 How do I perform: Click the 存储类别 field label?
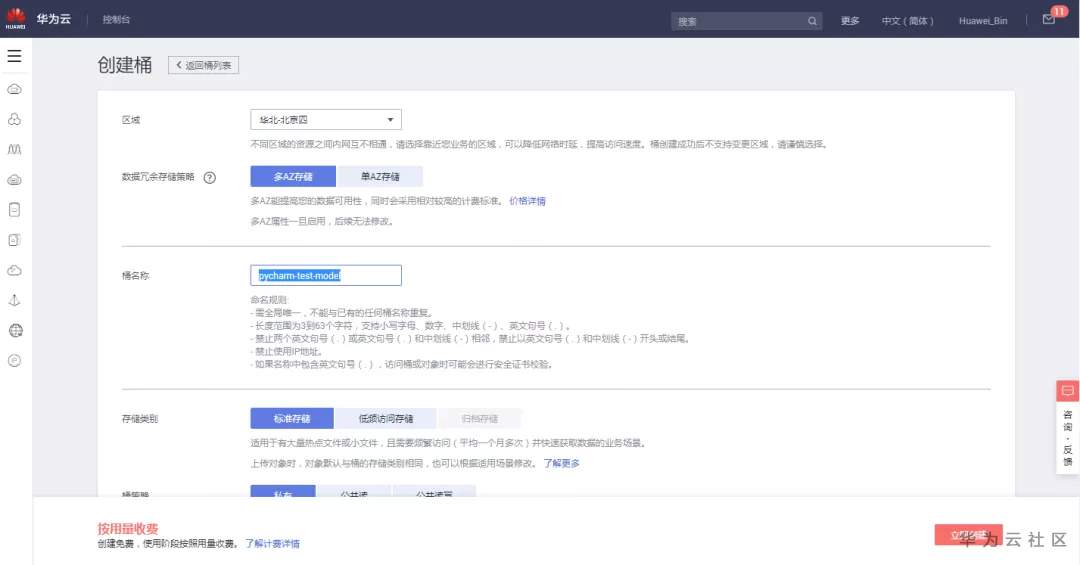coord(140,419)
